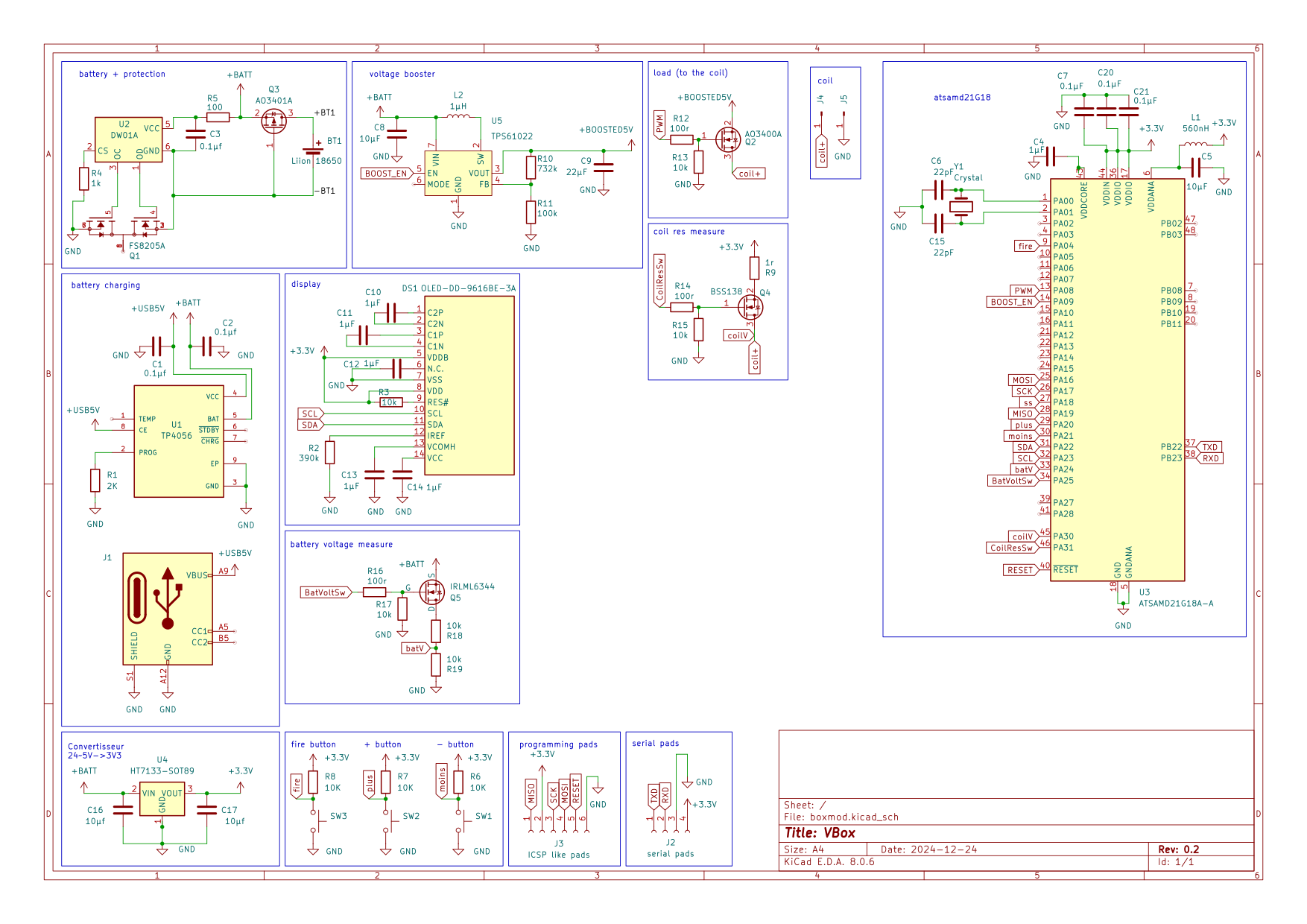Screen dimensions: 1307x924
Task: Select the FS8205A dual MOSFET Q1
Action: pos(123,225)
